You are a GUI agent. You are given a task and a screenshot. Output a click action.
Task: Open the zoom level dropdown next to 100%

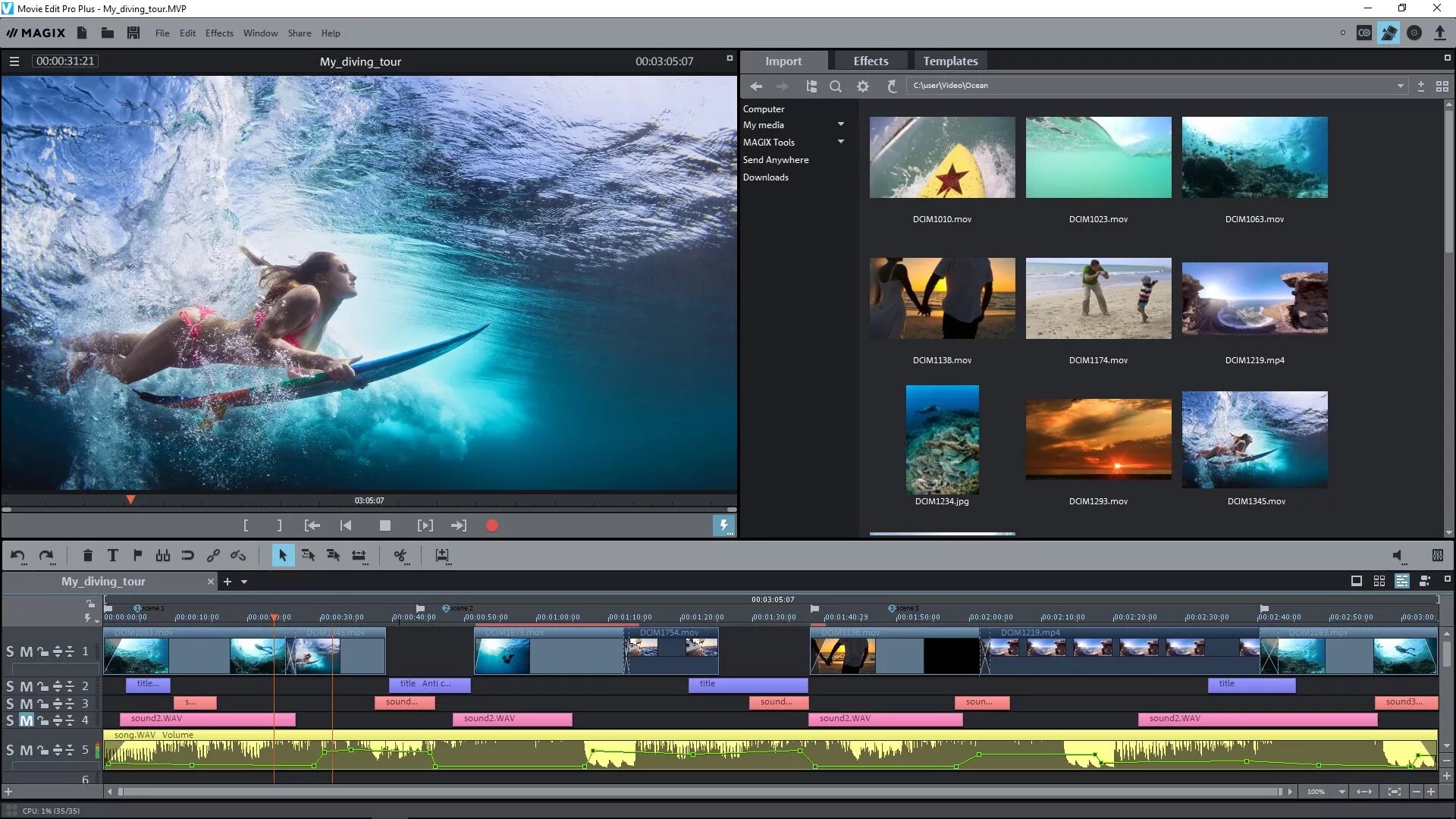click(x=1341, y=792)
